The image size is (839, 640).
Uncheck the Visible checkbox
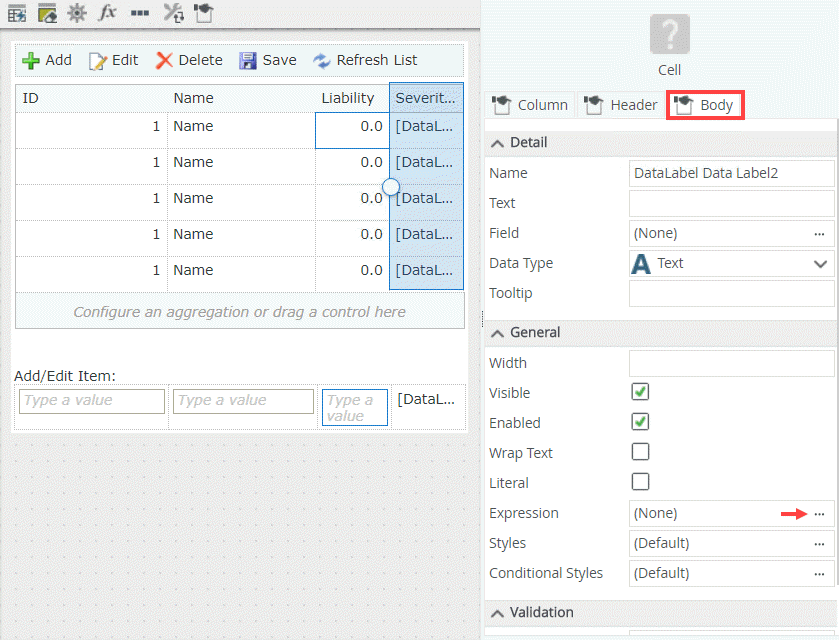coord(640,392)
